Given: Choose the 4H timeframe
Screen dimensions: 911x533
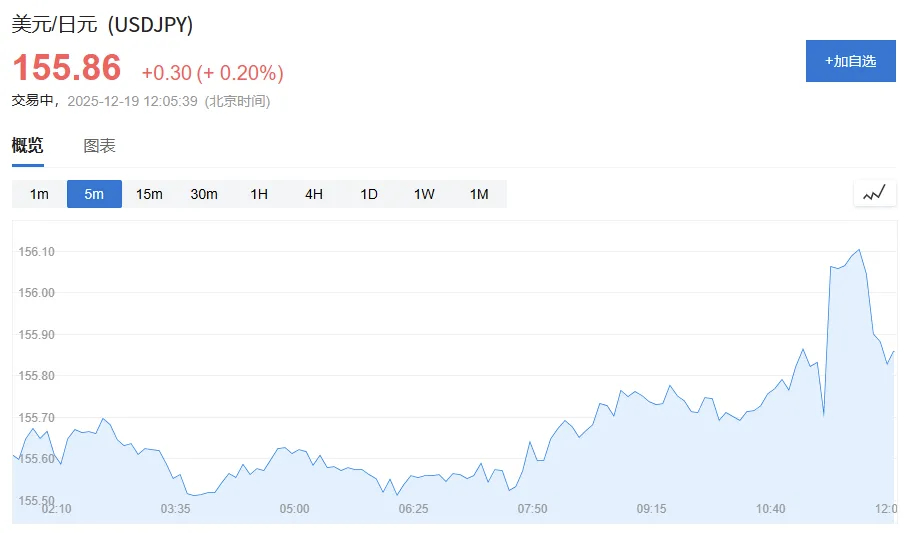Looking at the screenshot, I should tap(314, 194).
